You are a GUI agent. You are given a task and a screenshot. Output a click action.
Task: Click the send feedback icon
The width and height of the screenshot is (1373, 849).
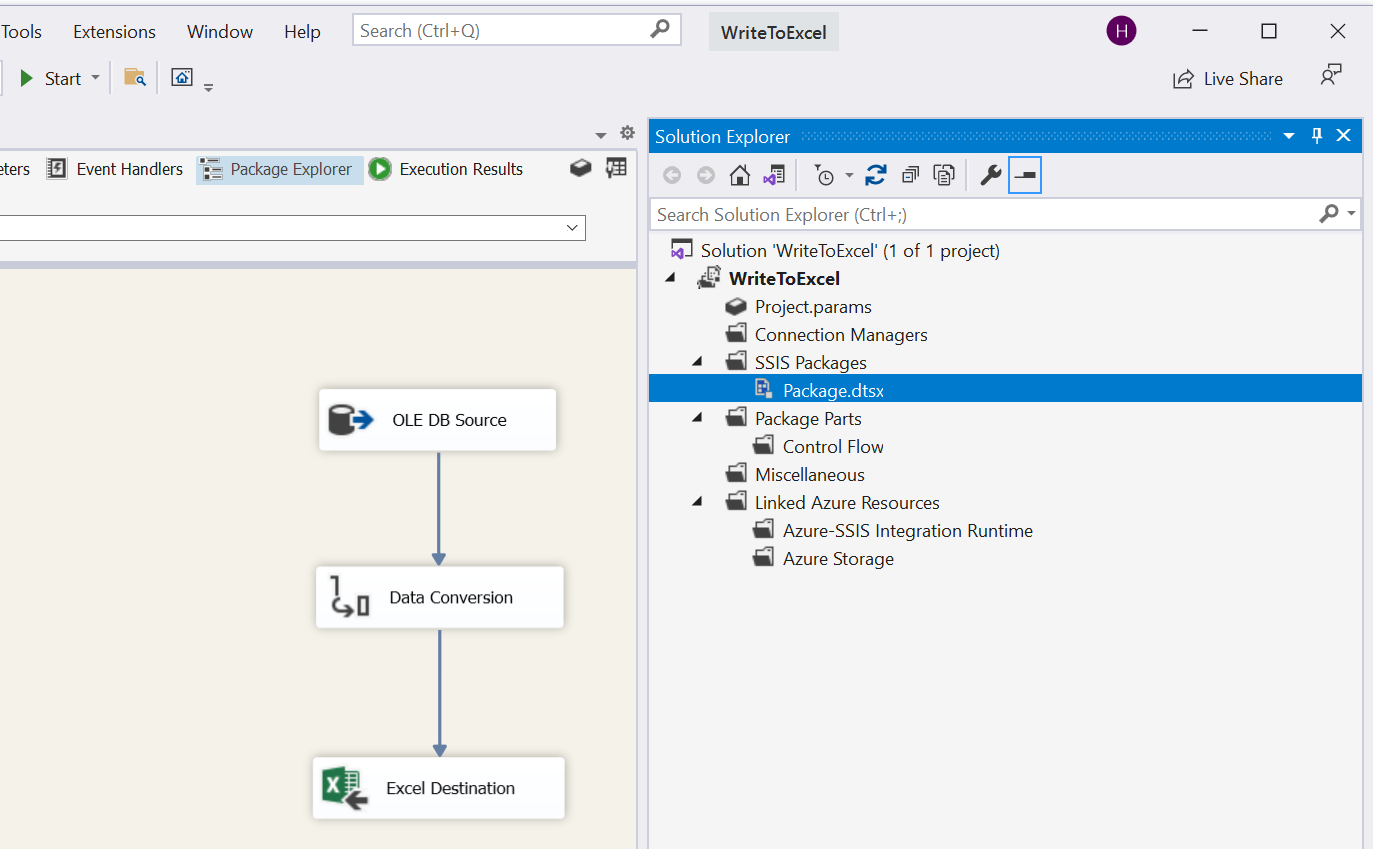pyautogui.click(x=1330, y=76)
